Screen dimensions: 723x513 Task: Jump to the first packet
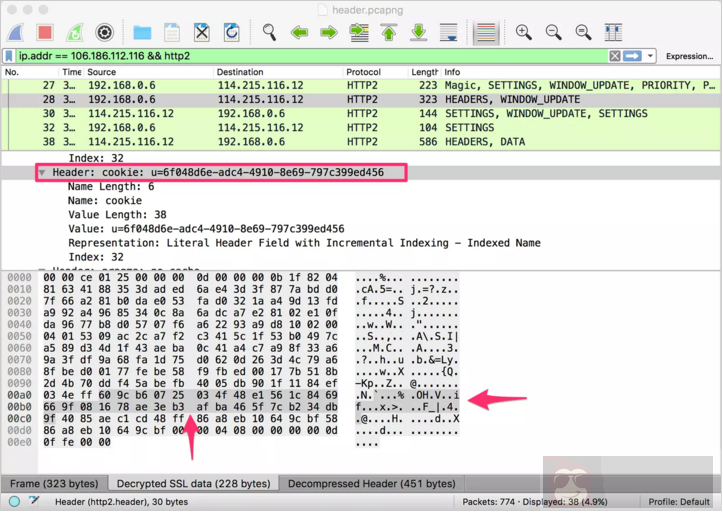[389, 32]
